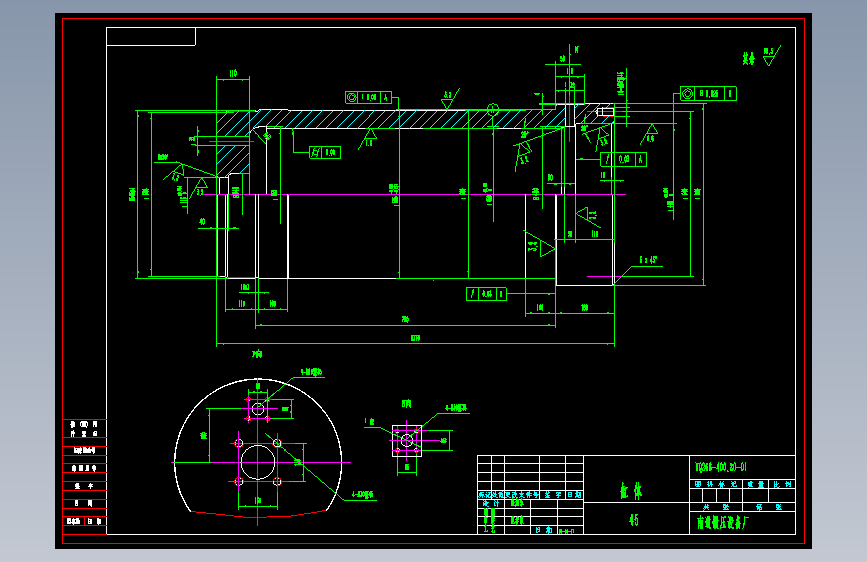Click the thread callout label above B view
867x562 pixels.
coord(456,408)
